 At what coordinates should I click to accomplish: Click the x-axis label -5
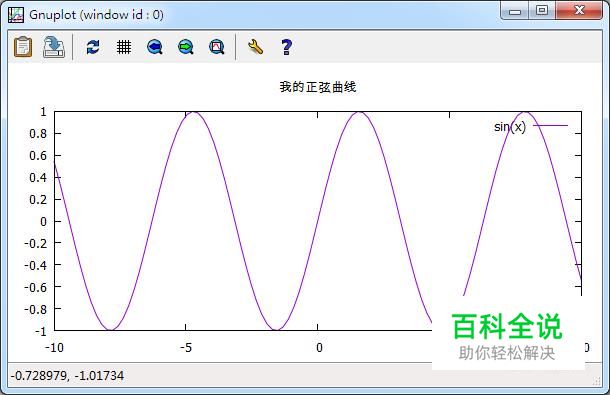pos(186,348)
